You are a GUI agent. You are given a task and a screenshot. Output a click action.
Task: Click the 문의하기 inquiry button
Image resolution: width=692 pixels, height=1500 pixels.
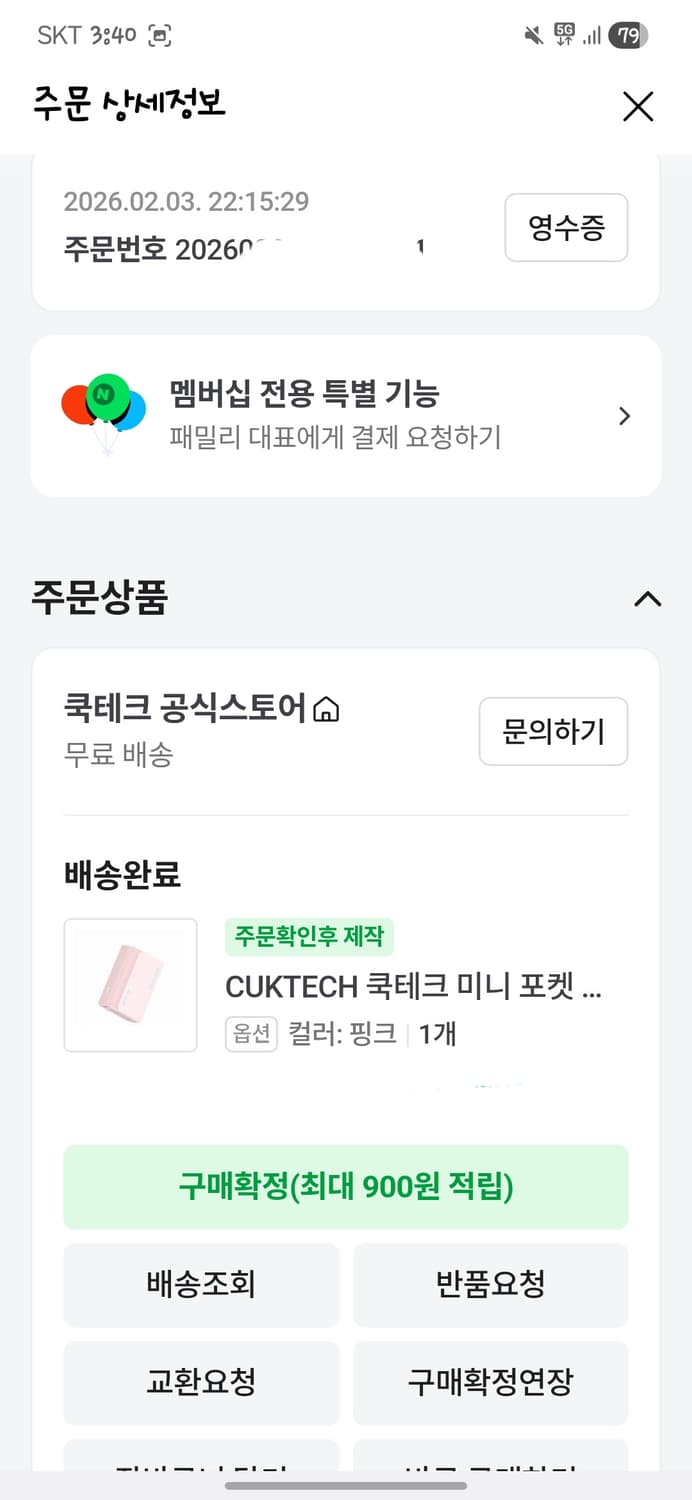pos(553,732)
